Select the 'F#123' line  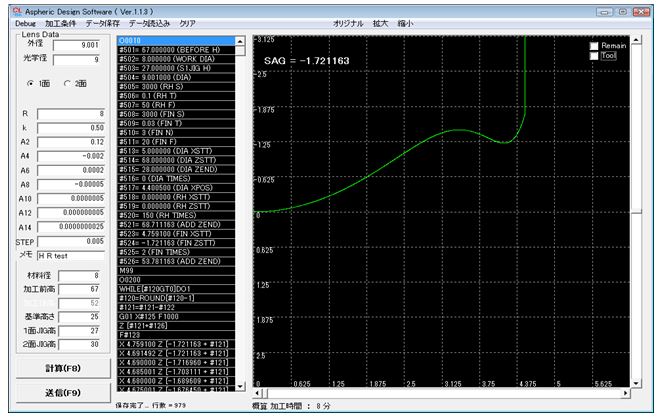tap(176, 335)
